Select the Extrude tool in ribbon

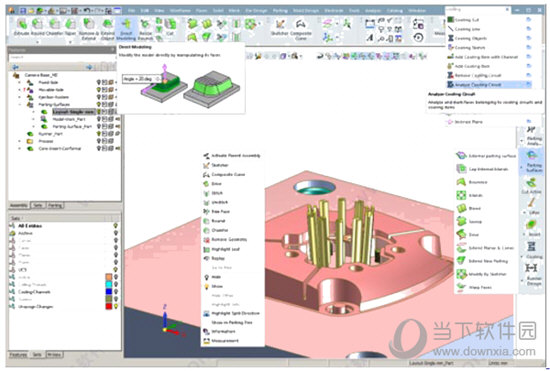pyautogui.click(x=21, y=28)
